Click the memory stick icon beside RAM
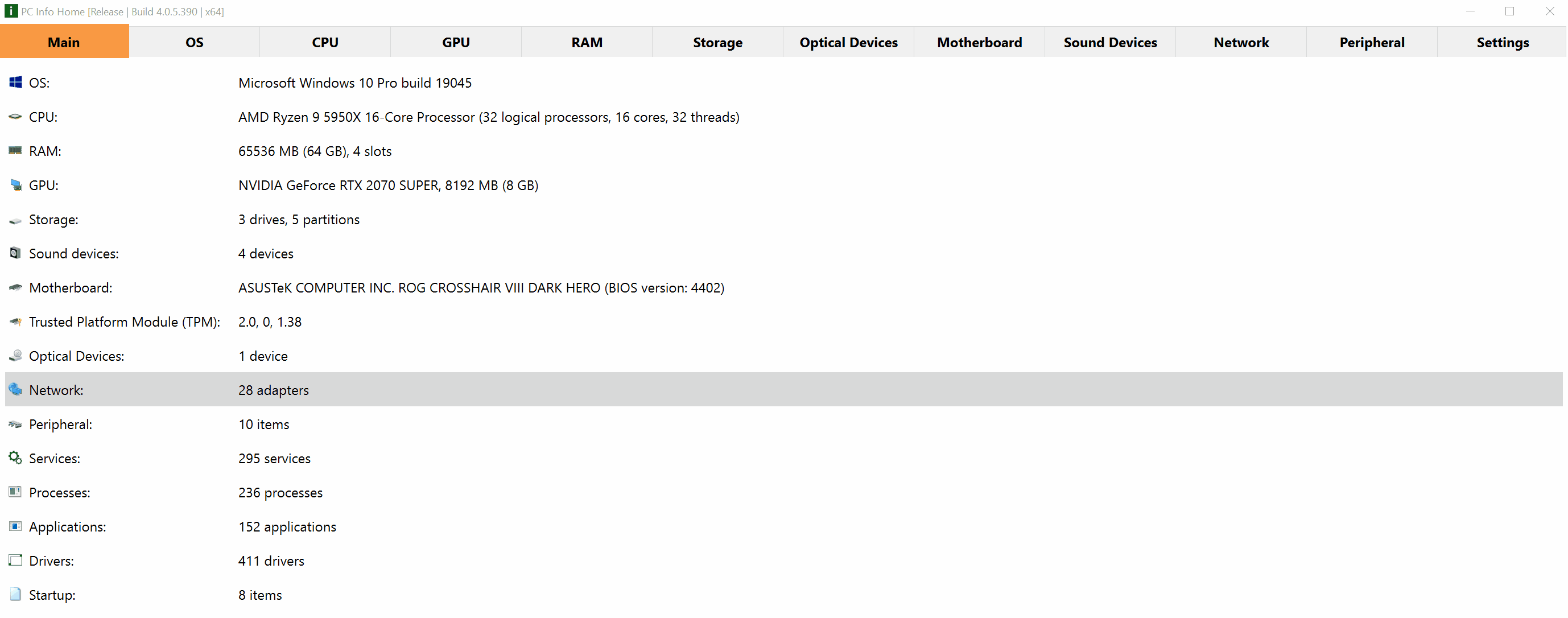Screen dimensions: 1568x618 [15, 150]
